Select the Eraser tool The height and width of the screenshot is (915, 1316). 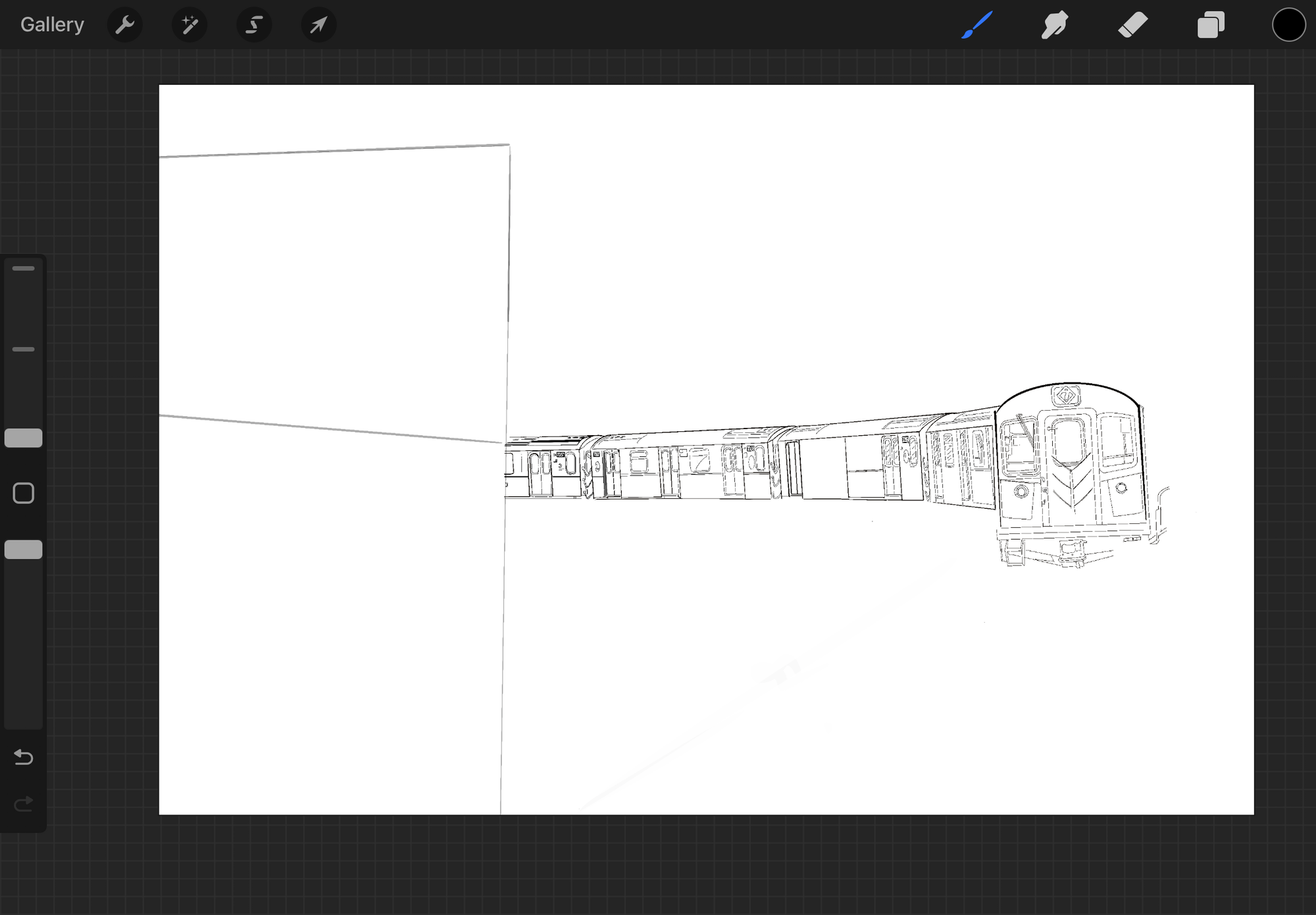(1132, 25)
